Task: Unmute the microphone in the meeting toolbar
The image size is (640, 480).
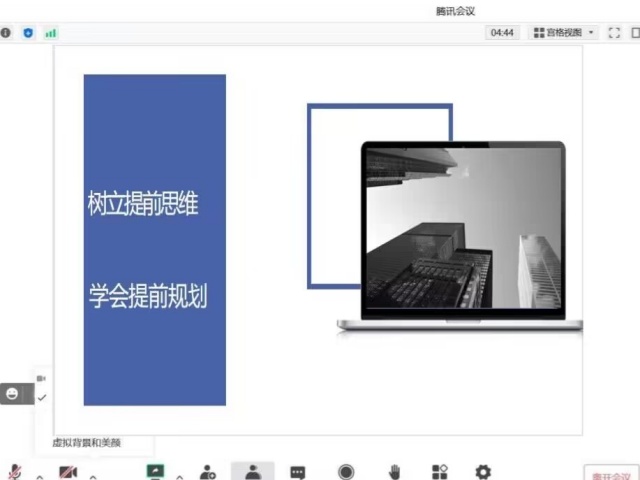Action: pos(14,472)
